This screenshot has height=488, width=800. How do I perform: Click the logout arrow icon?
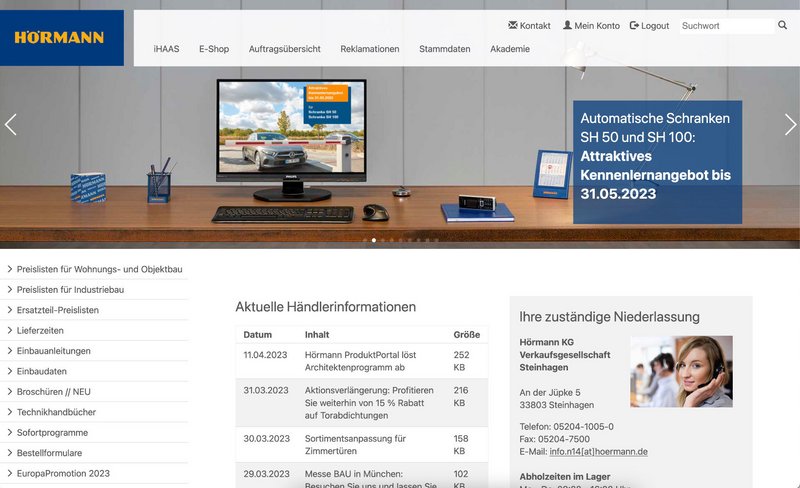[634, 25]
